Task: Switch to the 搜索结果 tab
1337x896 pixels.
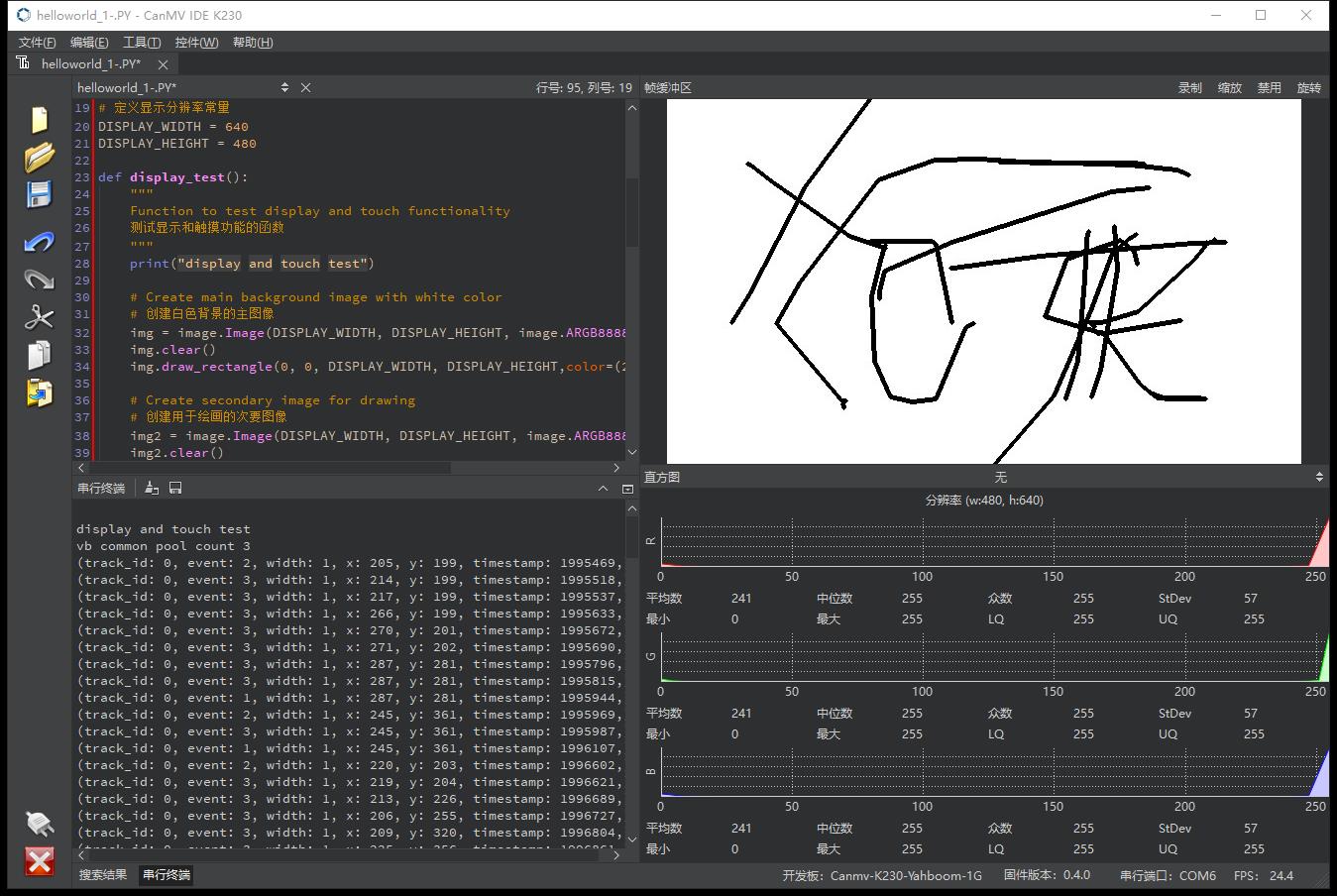Action: click(103, 874)
